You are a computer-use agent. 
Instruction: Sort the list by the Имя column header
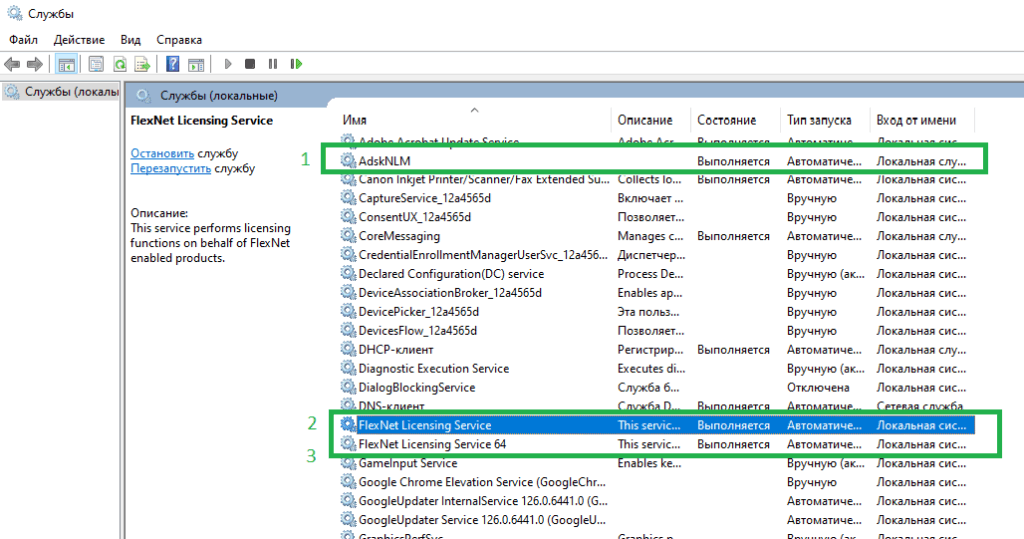[355, 120]
